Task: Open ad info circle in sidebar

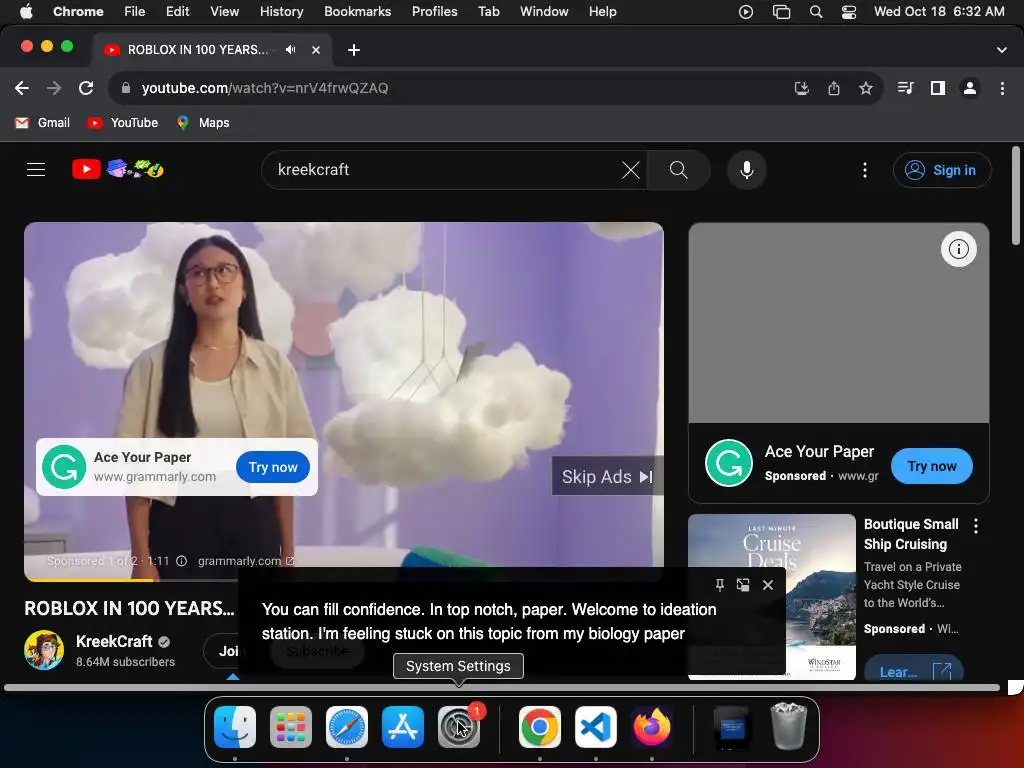Action: [959, 249]
